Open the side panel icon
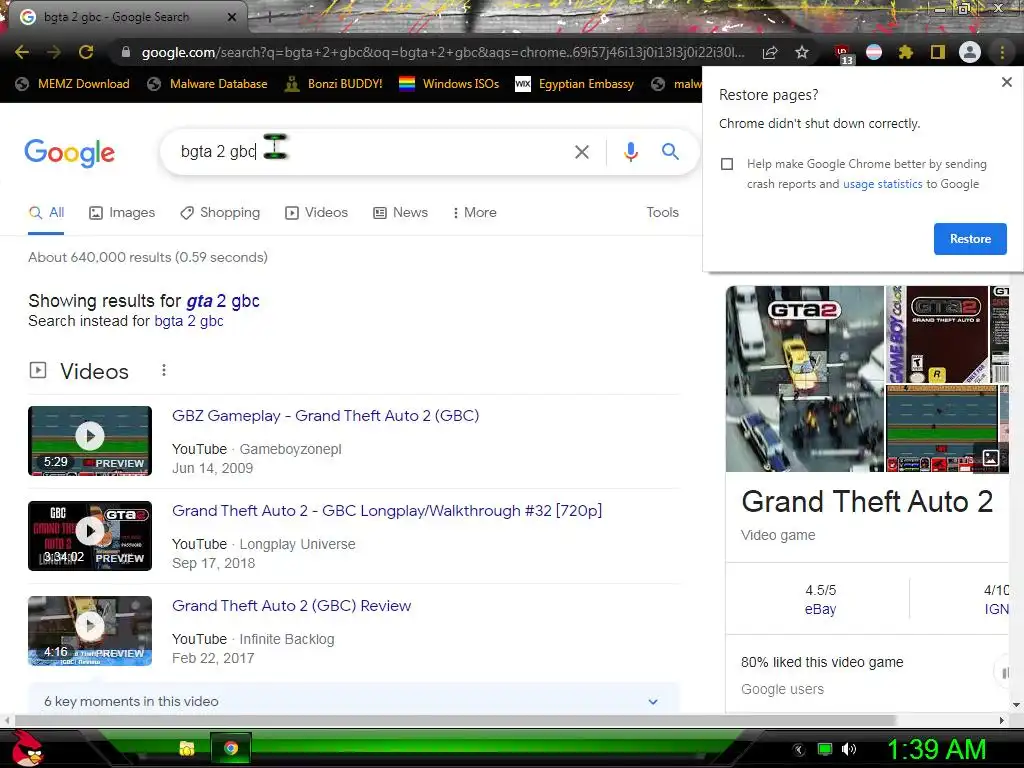The height and width of the screenshot is (768, 1024). 938,52
